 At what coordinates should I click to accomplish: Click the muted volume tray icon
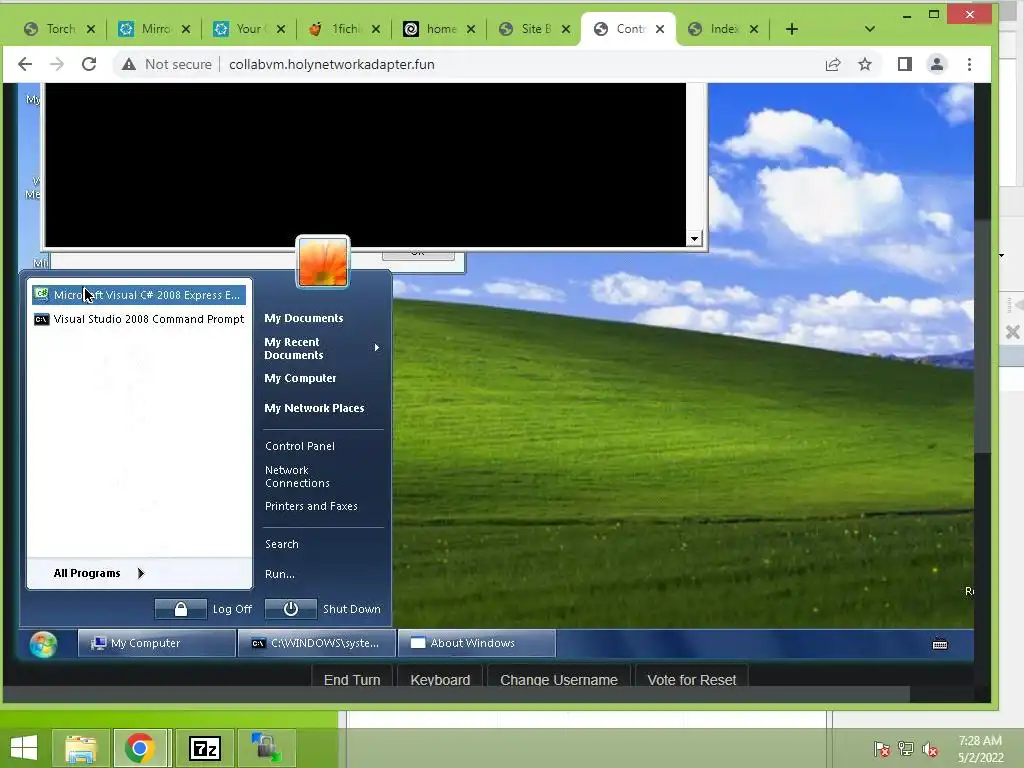930,749
